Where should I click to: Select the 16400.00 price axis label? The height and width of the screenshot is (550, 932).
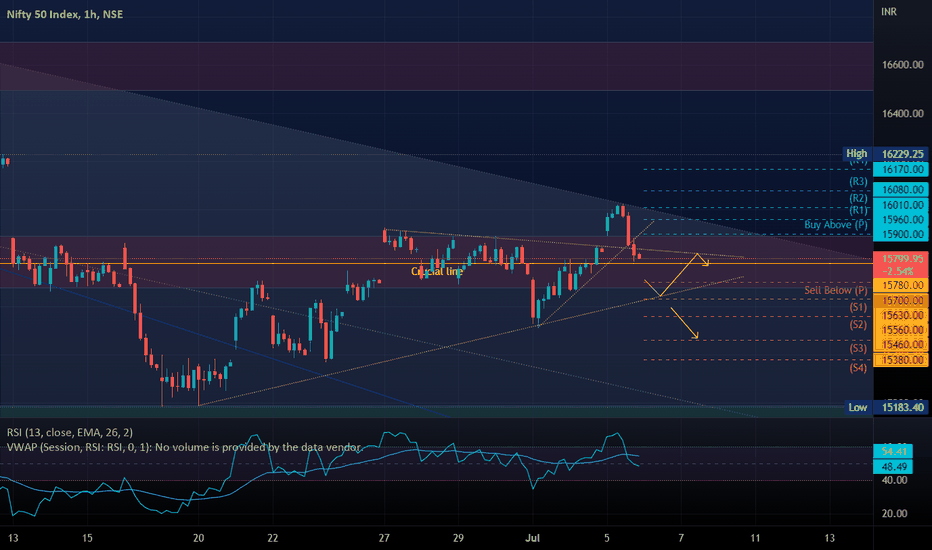click(902, 114)
